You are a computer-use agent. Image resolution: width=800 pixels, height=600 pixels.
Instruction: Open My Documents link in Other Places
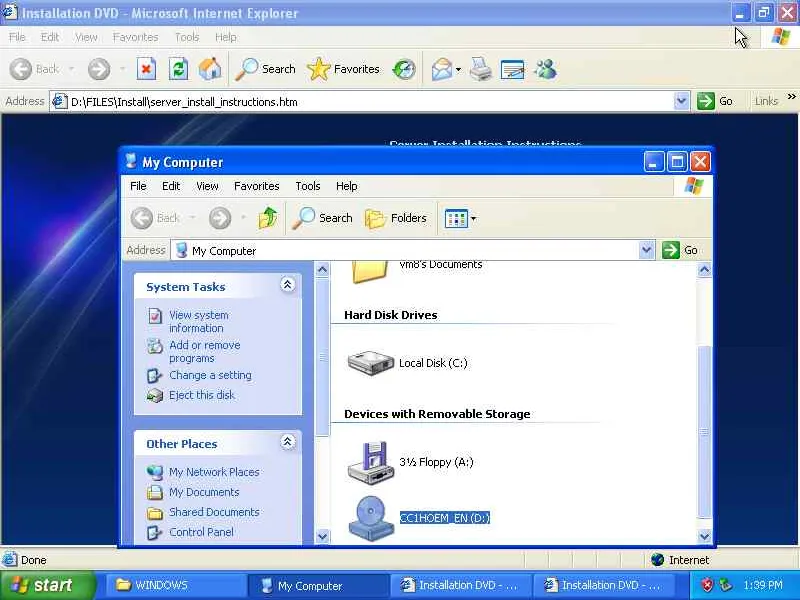[x=204, y=492]
